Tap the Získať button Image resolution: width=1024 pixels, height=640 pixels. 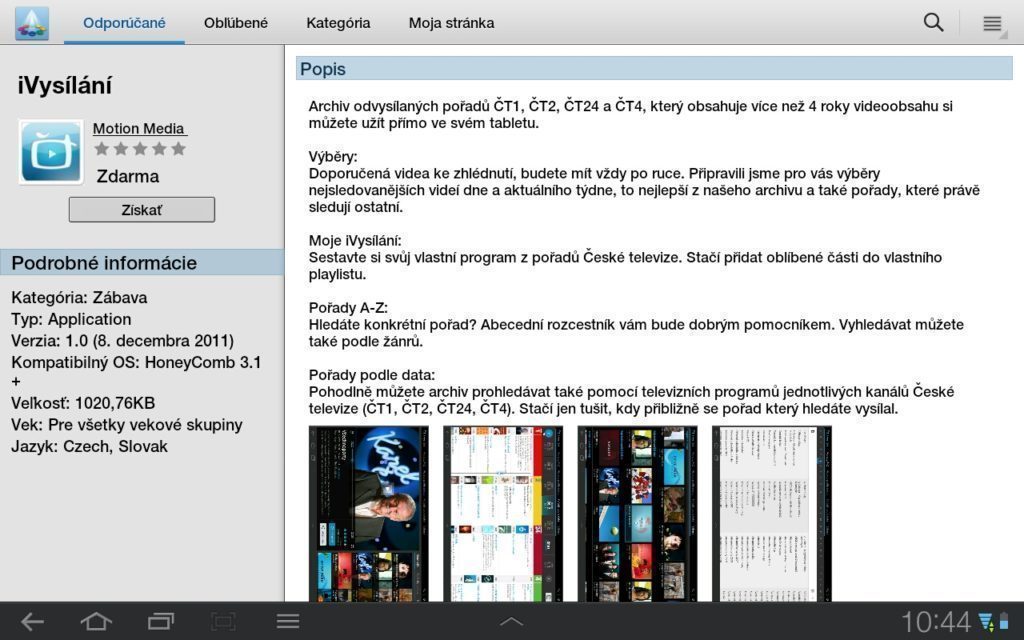(142, 210)
